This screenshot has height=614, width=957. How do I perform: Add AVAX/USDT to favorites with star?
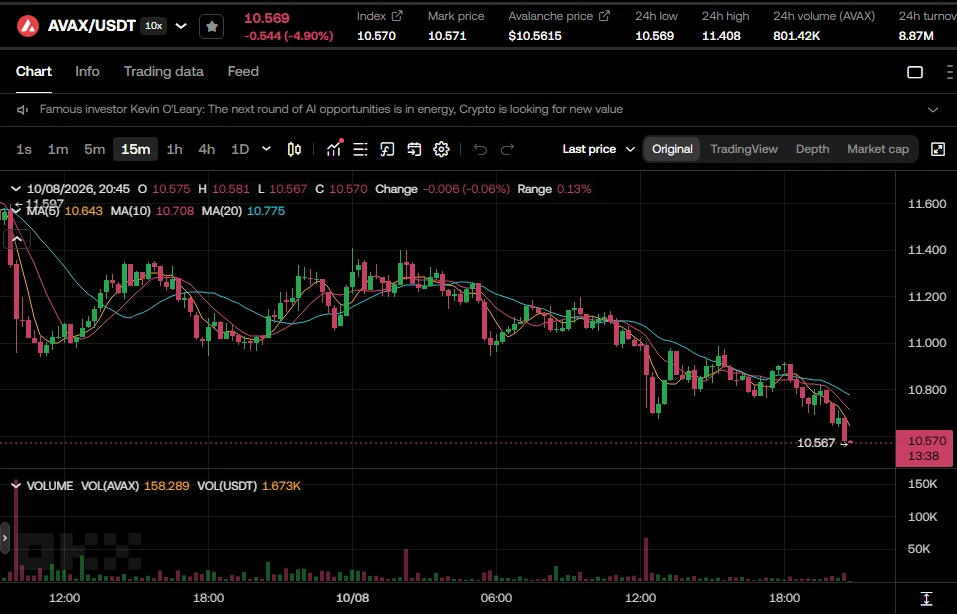[x=212, y=26]
